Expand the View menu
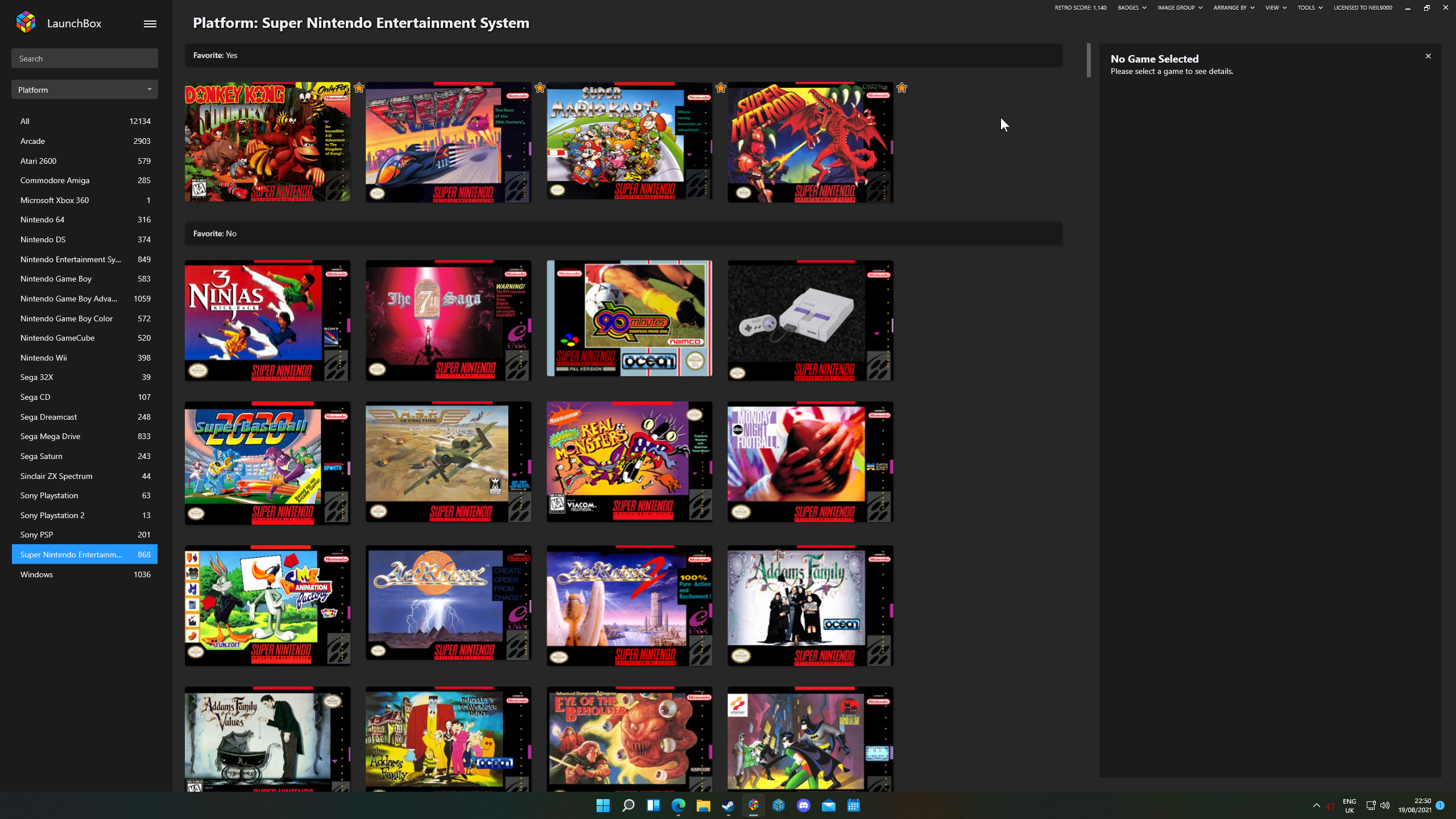This screenshot has width=1456, height=819. click(1276, 7)
